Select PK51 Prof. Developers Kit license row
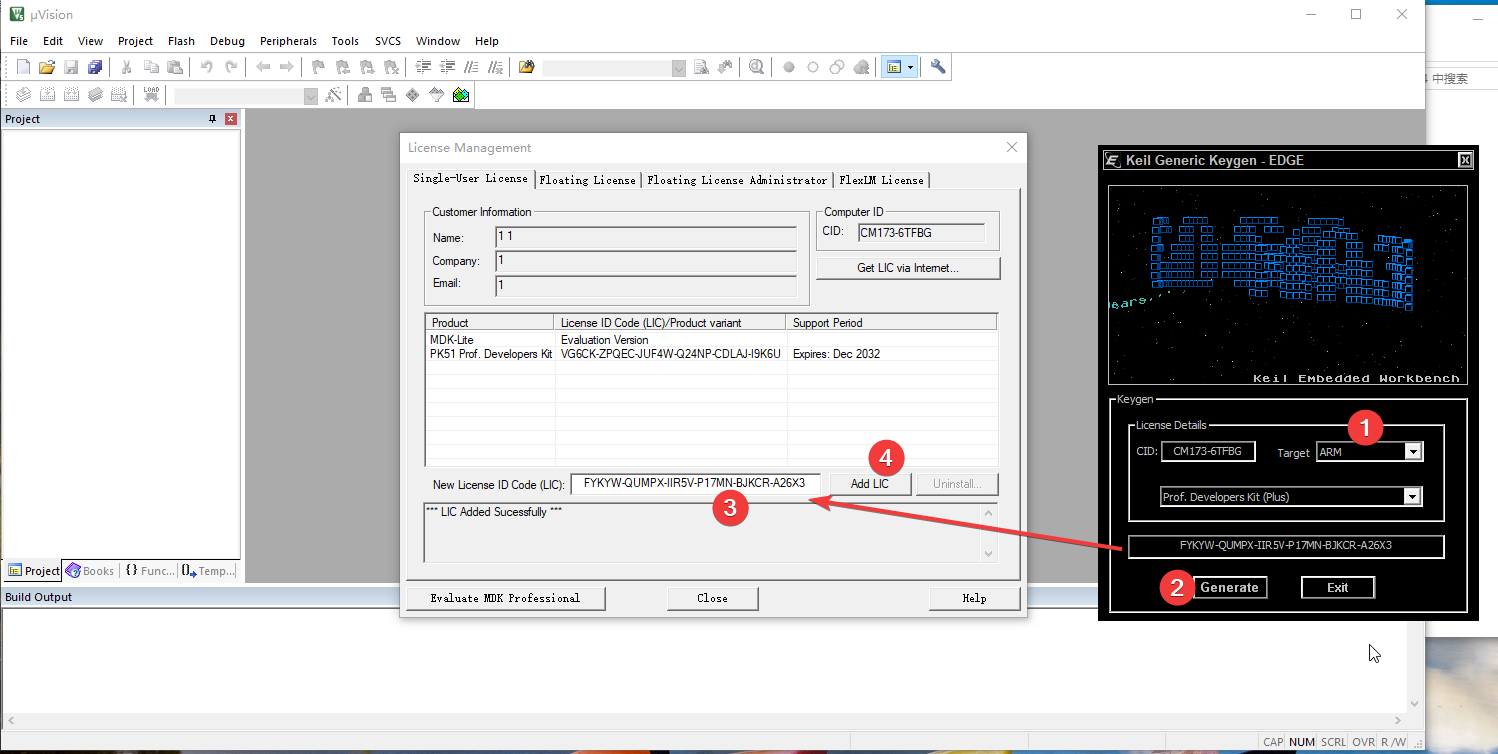The image size is (1498, 754). [x=711, y=354]
